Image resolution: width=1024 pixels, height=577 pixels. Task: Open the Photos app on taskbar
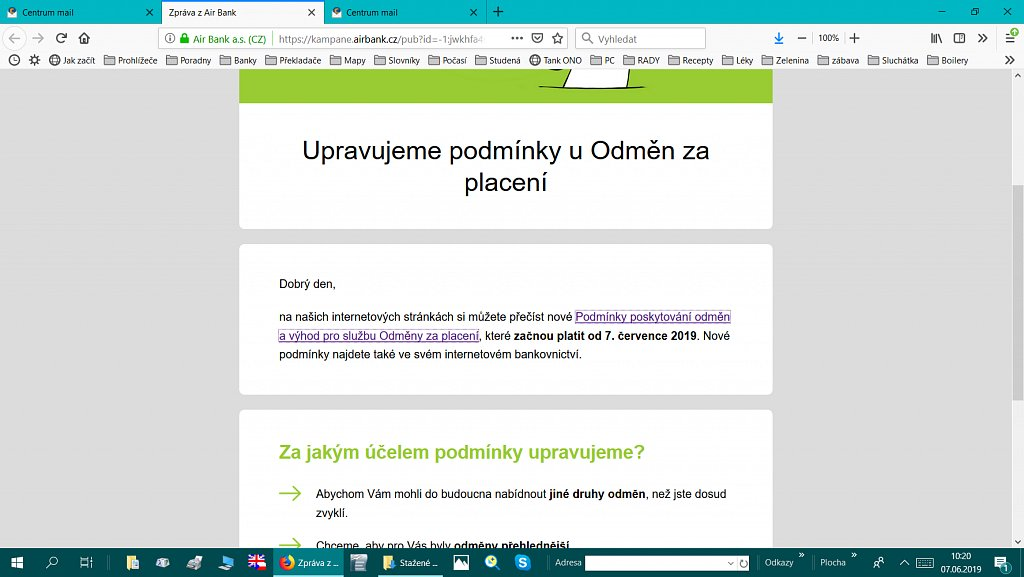461,563
